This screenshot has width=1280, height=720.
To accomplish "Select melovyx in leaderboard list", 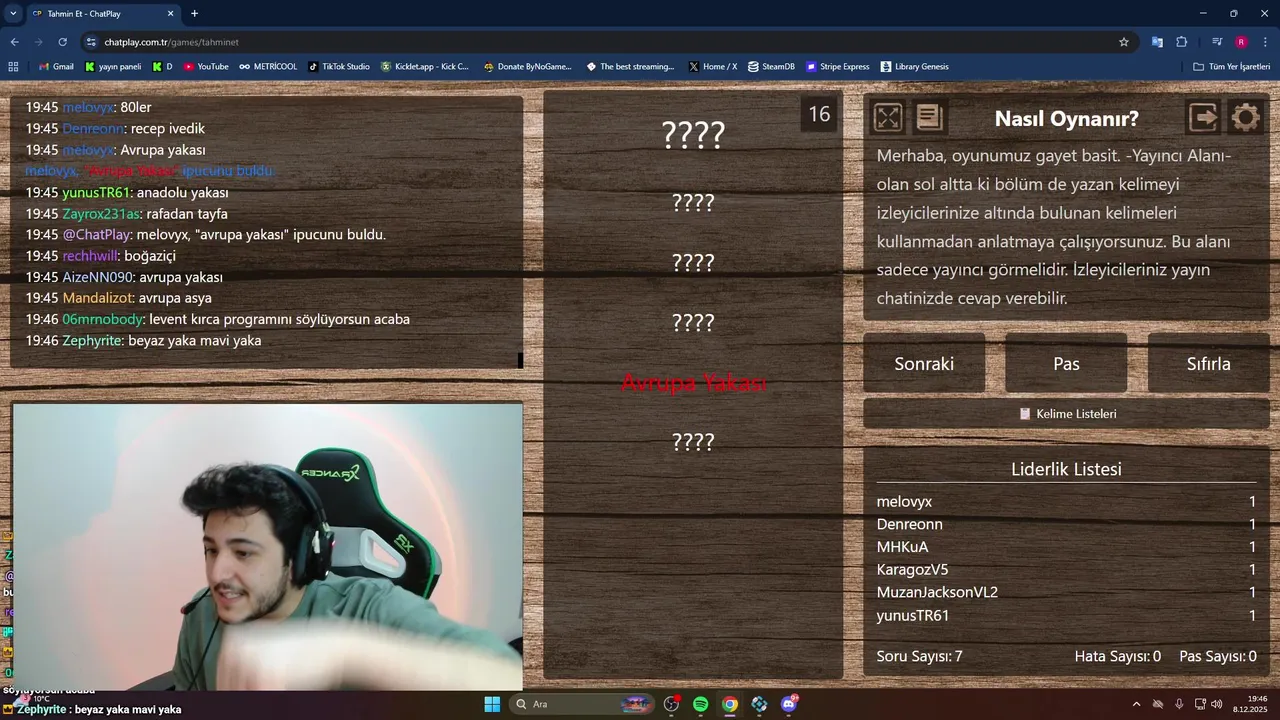I will (x=904, y=501).
